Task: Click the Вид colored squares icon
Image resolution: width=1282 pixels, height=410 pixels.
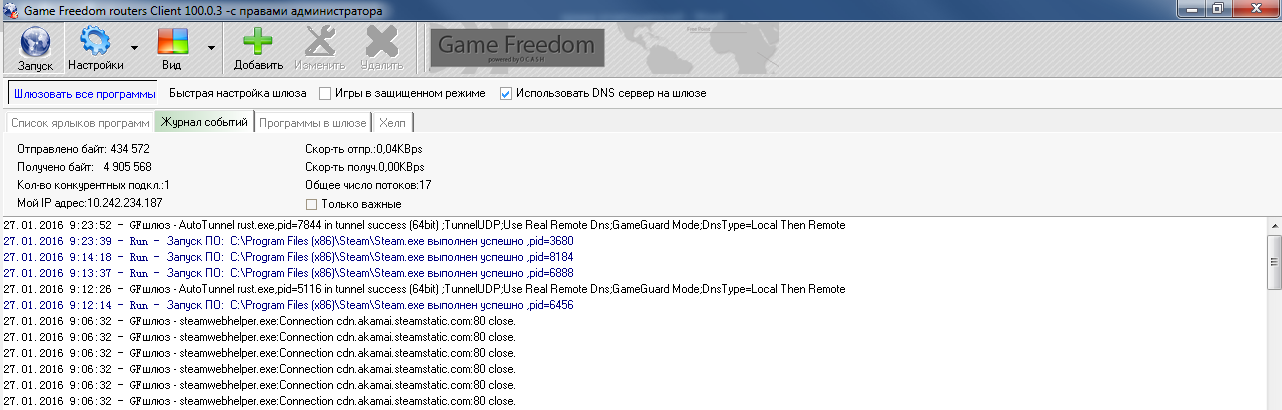Action: 172,43
